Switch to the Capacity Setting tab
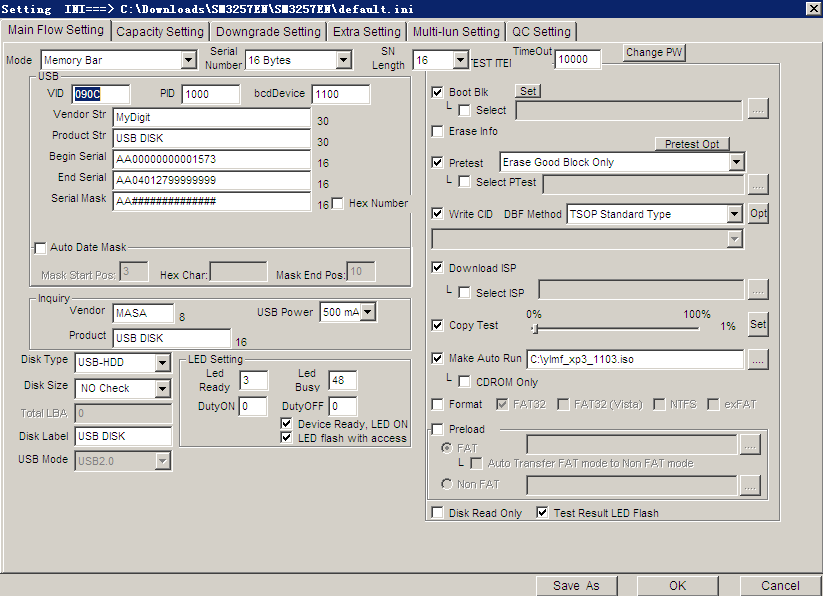Viewport: 823px width, 596px height. click(160, 31)
